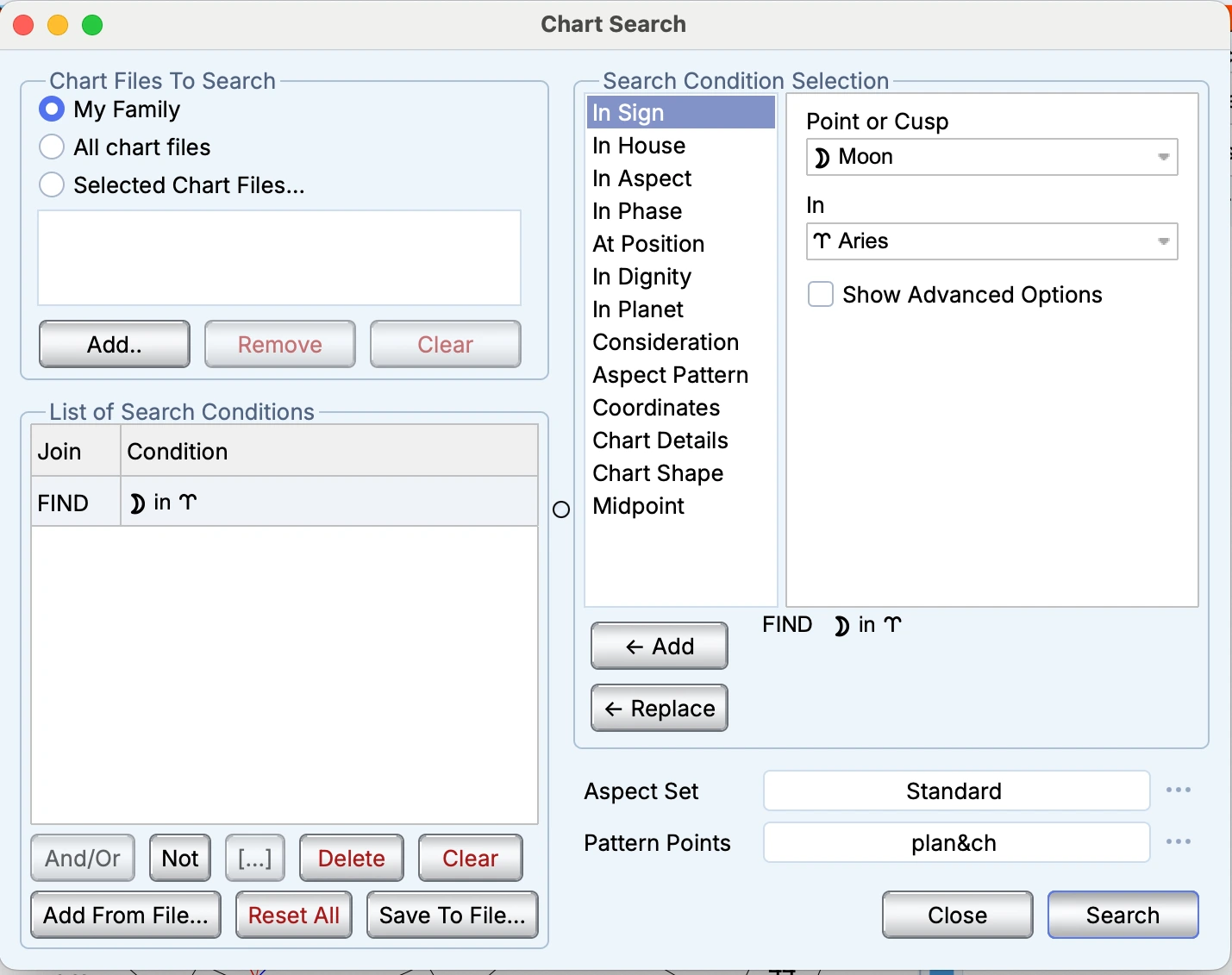Image resolution: width=1232 pixels, height=975 pixels.
Task: Click Save To File button
Action: (453, 916)
